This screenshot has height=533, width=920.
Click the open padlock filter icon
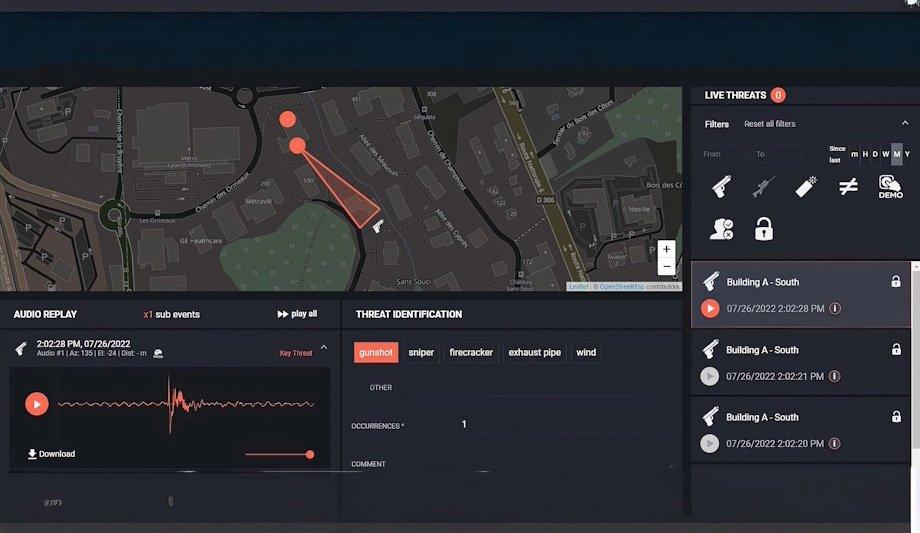[763, 229]
